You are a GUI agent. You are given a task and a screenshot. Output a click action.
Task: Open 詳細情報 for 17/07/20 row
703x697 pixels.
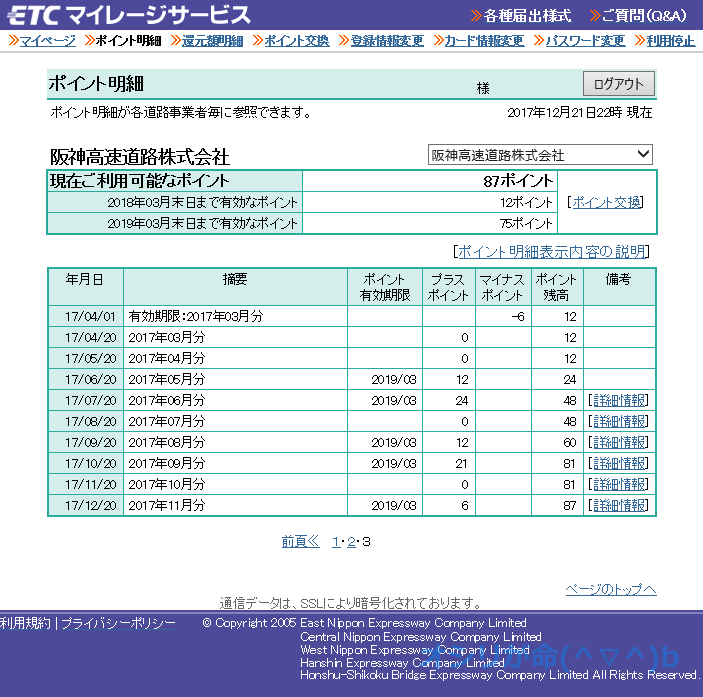619,400
